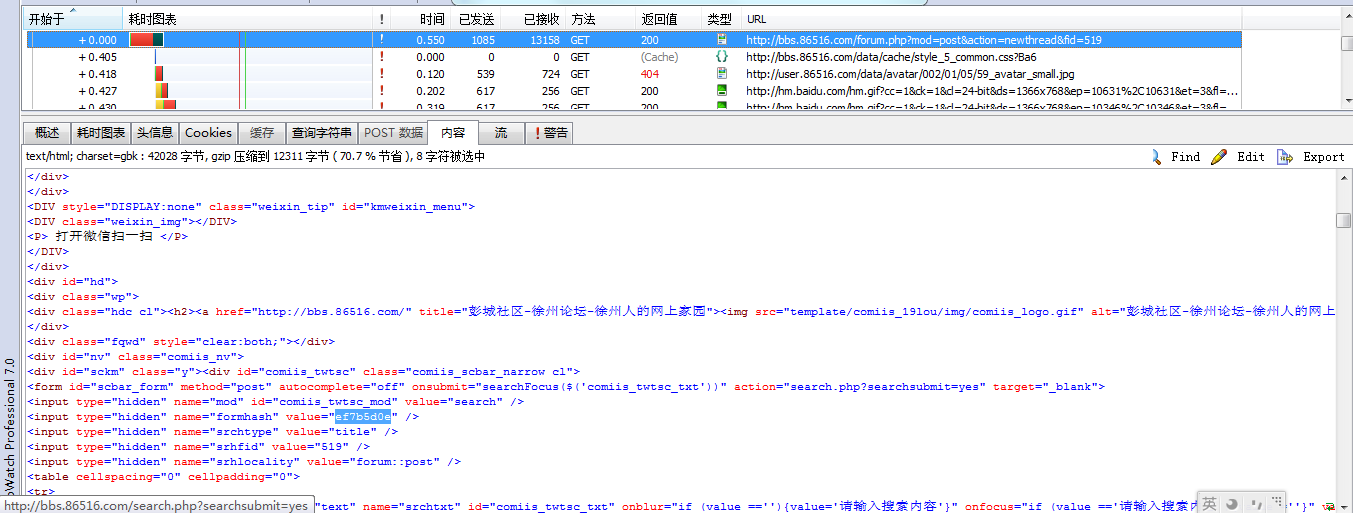
Task: Click warning mark in the +0.427 row
Action: pyautogui.click(x=381, y=91)
